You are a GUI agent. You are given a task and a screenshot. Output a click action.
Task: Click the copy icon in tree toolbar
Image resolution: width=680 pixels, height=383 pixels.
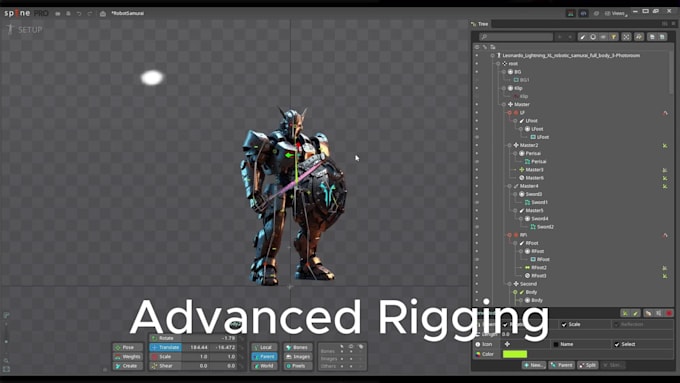click(652, 37)
